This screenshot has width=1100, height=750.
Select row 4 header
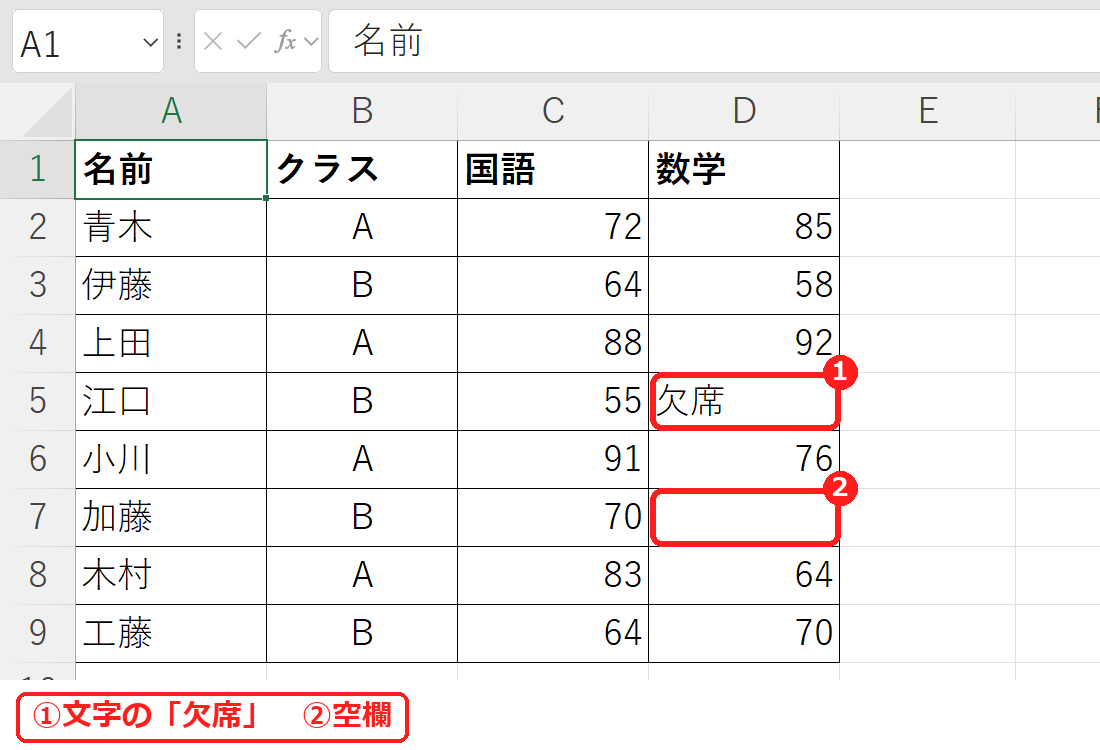click(x=38, y=344)
